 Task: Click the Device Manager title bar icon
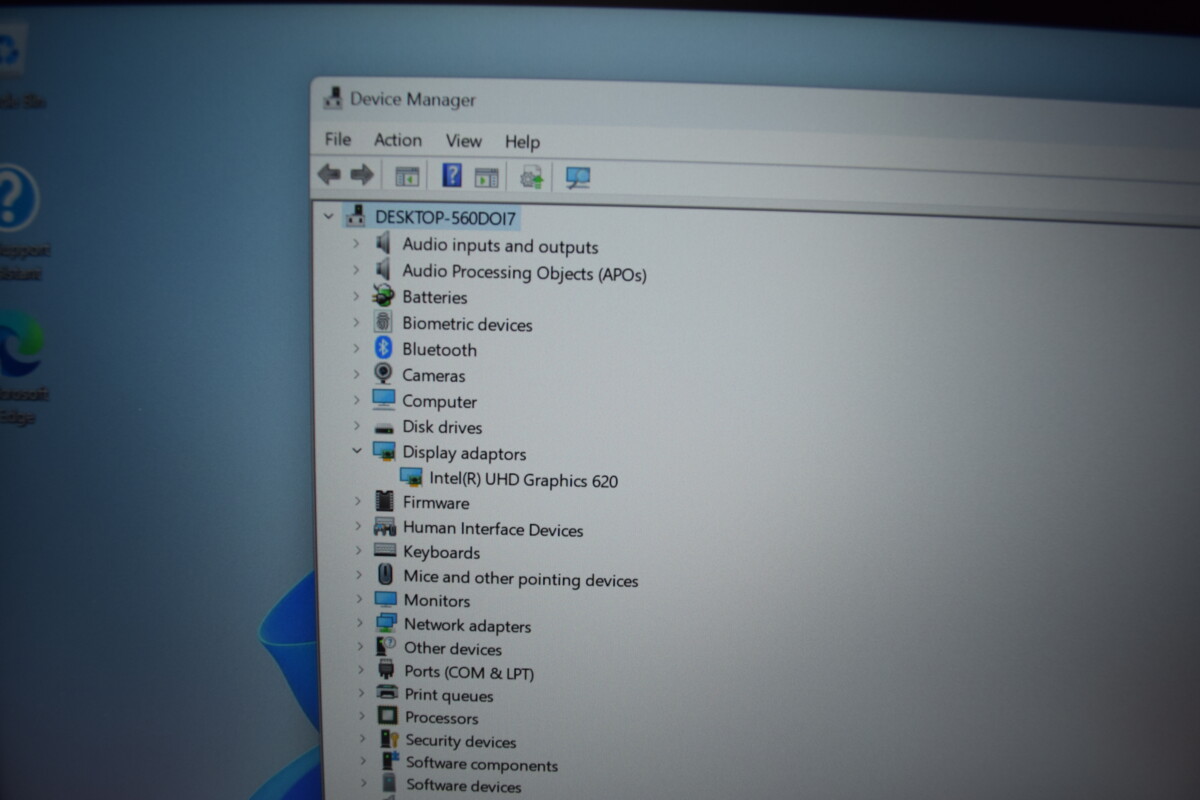[333, 98]
